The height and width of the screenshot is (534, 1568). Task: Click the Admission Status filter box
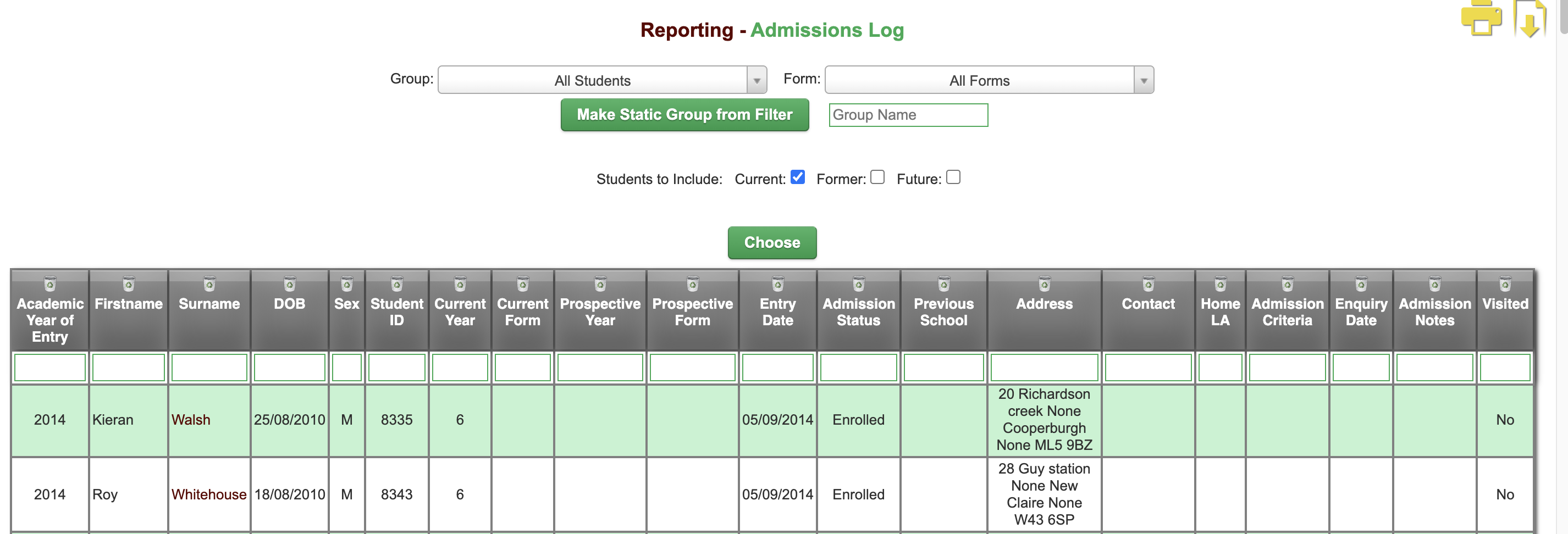tap(859, 368)
